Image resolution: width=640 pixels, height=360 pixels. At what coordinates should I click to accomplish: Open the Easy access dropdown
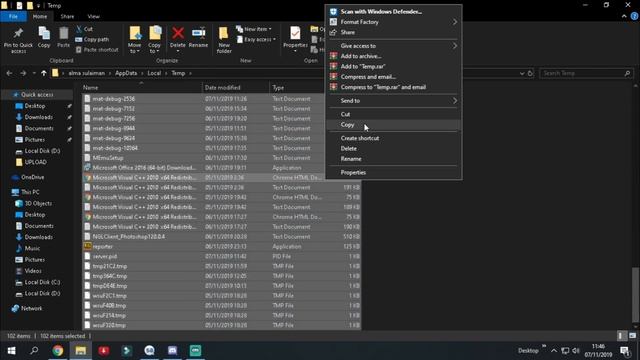click(256, 40)
